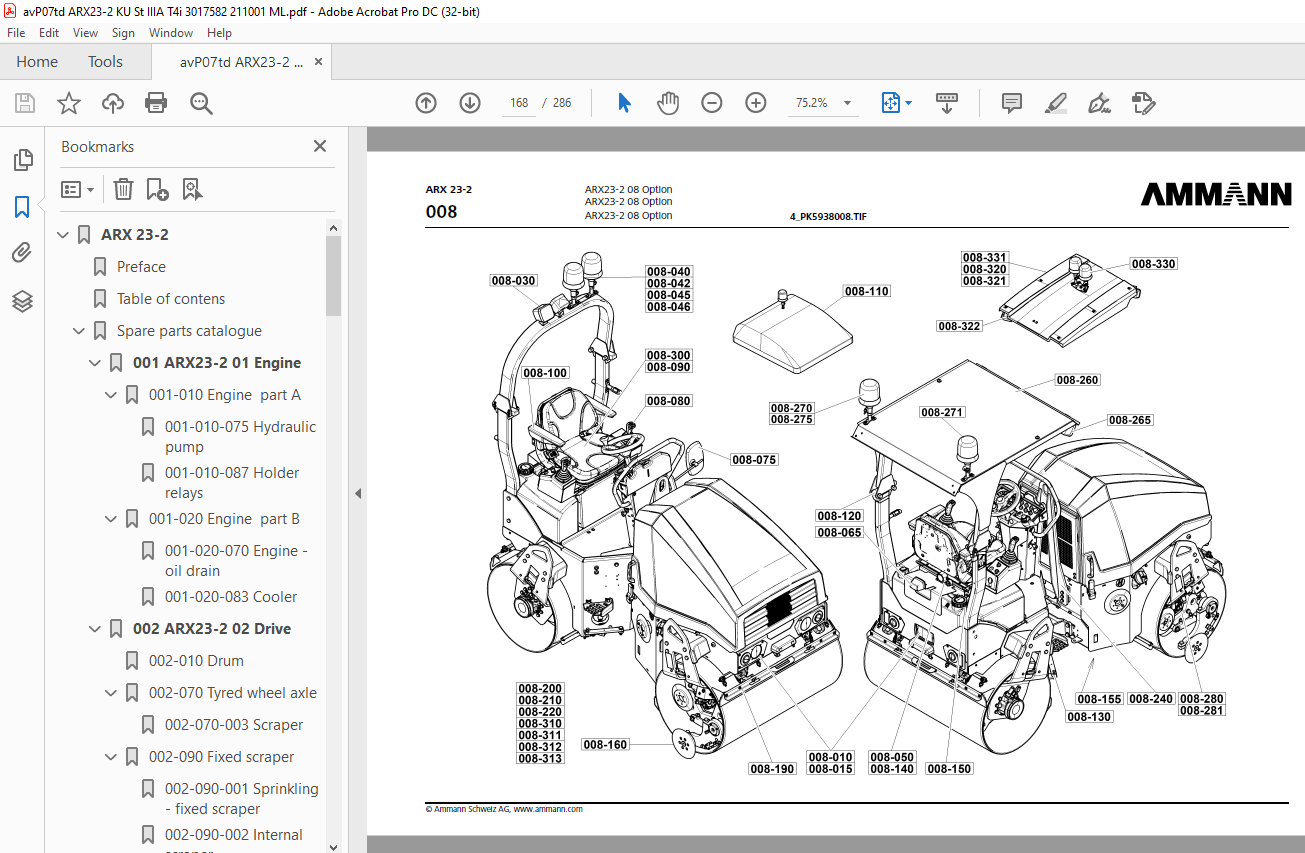
Task: Delete selected bookmark with trash icon
Action: click(123, 189)
